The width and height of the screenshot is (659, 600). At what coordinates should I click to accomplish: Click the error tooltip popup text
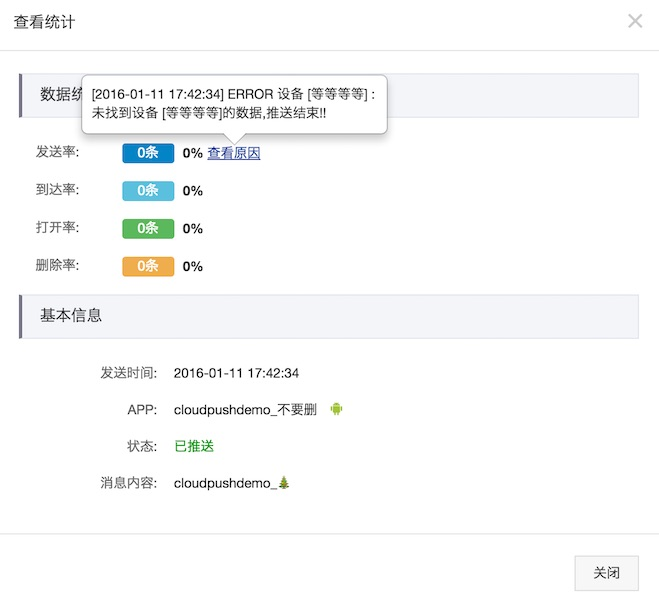[232, 103]
